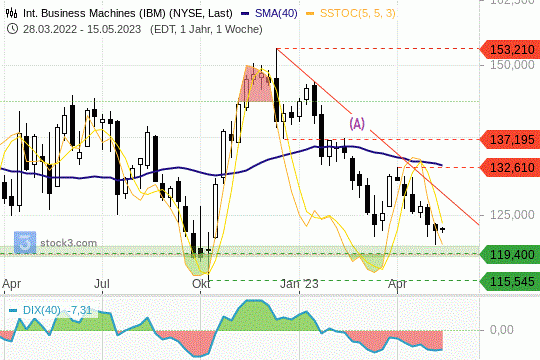Viewport: 540px width, 360px height.
Task: Click the 137,195 red price tag
Action: tap(510, 140)
